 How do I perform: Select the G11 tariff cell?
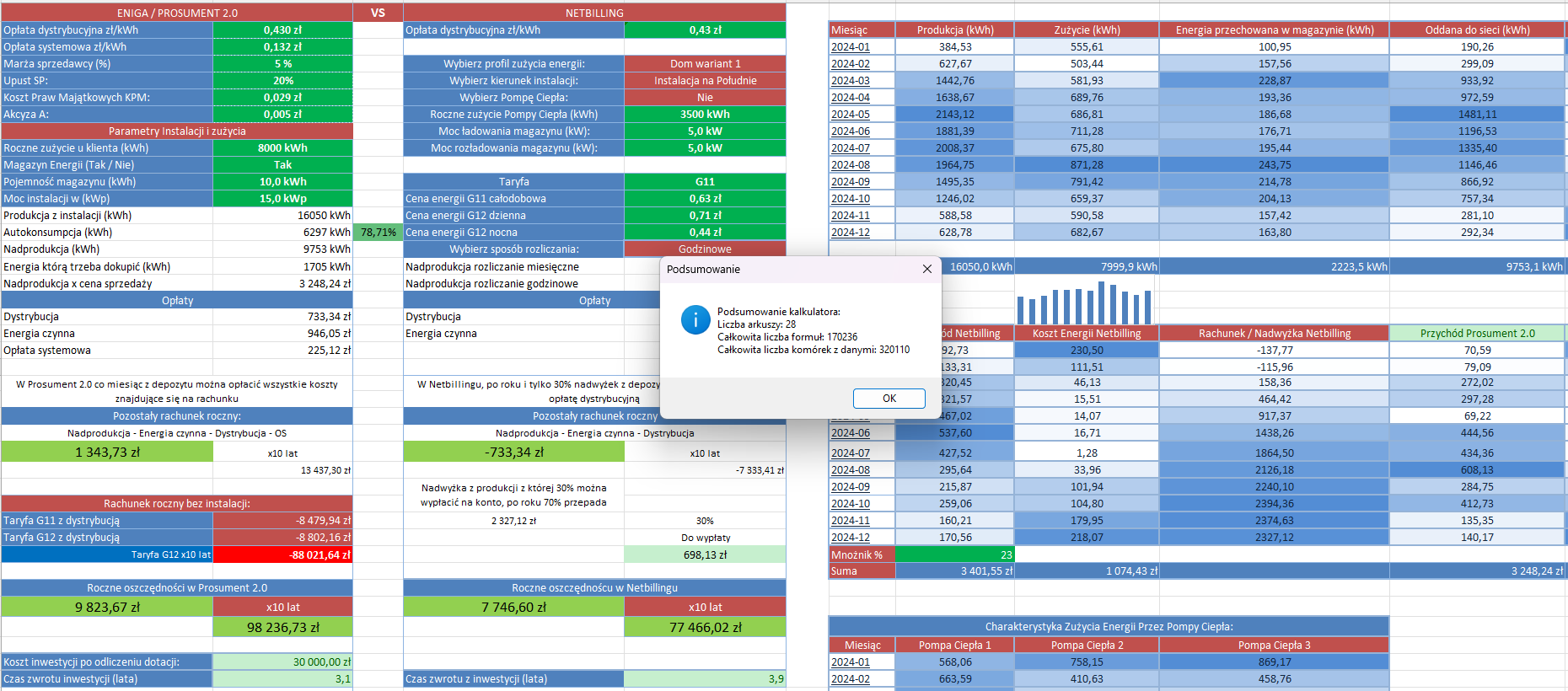click(x=705, y=182)
